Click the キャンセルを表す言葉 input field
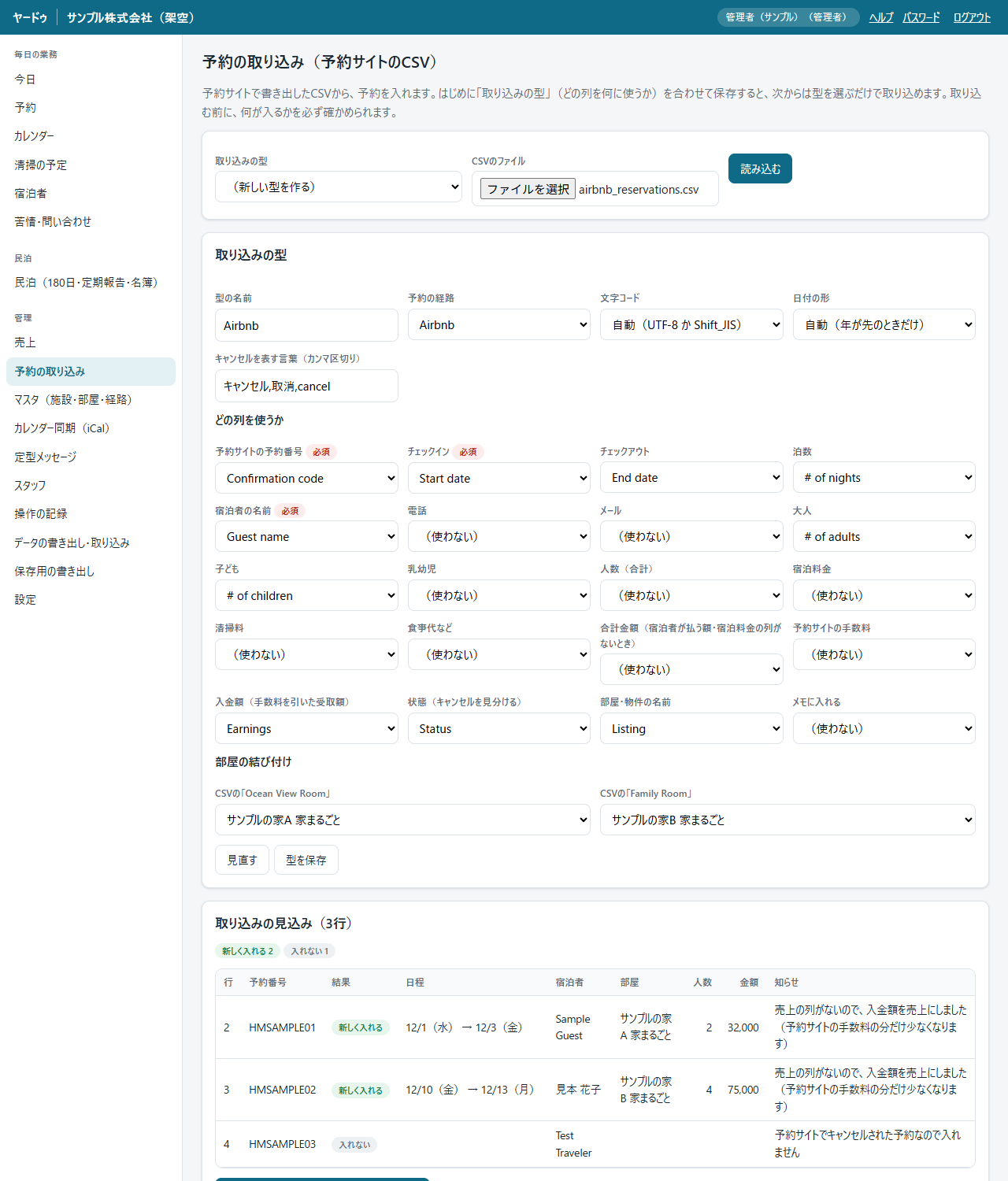The width and height of the screenshot is (1008, 1181). click(x=306, y=386)
